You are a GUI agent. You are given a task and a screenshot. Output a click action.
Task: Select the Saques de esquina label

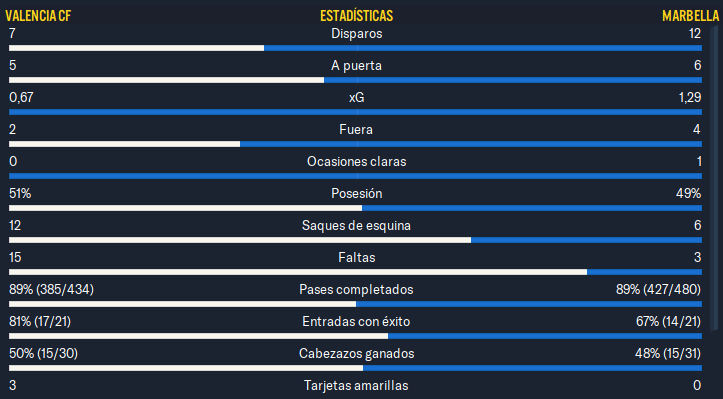pos(356,226)
